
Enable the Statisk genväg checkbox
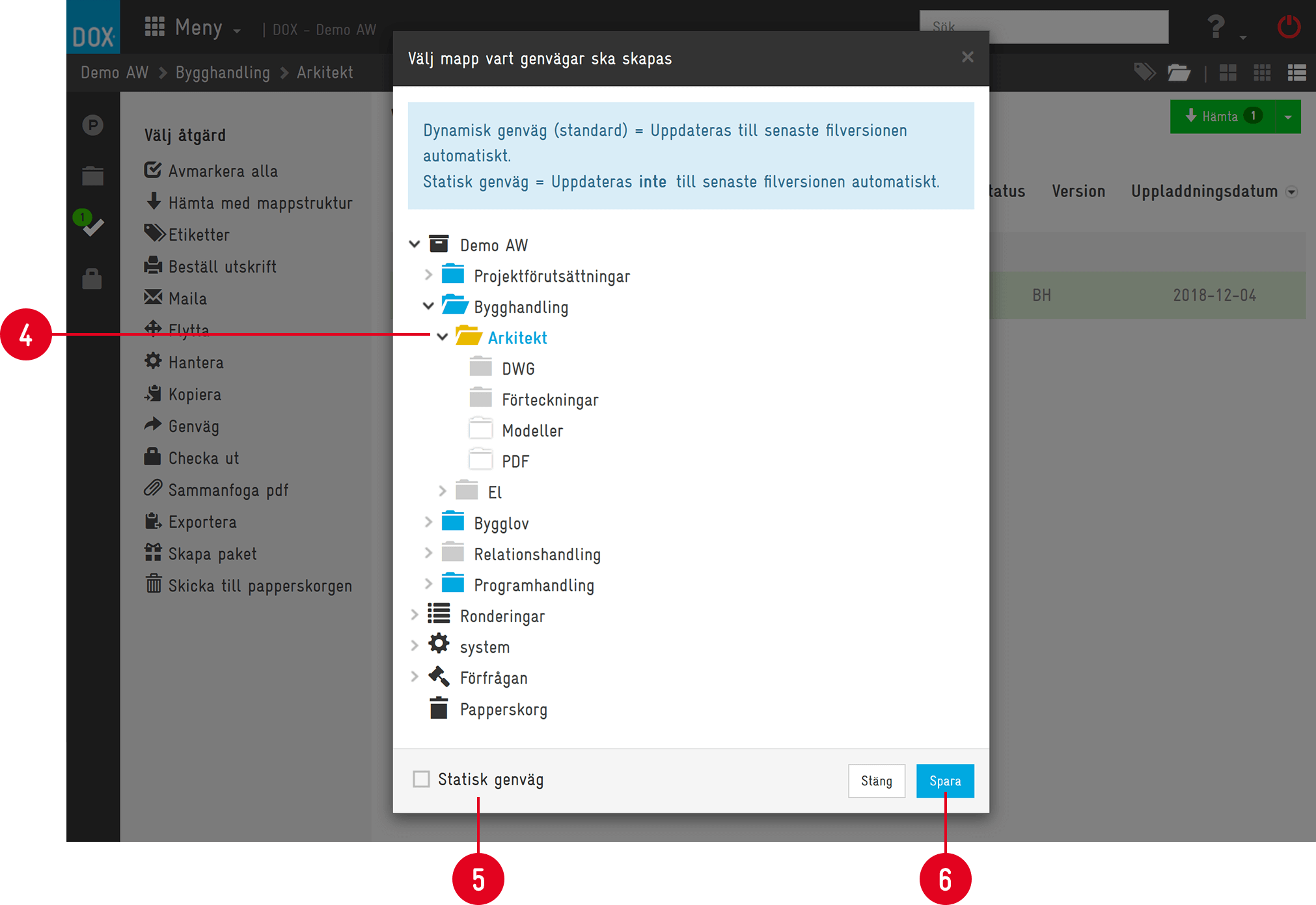point(422,779)
